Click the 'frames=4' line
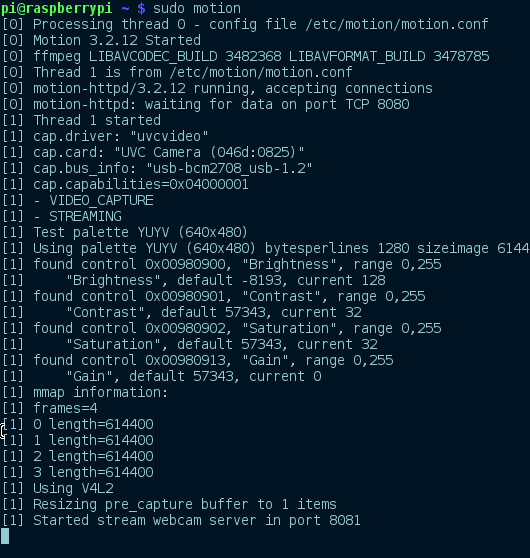530x558 pixels. [x=65, y=408]
